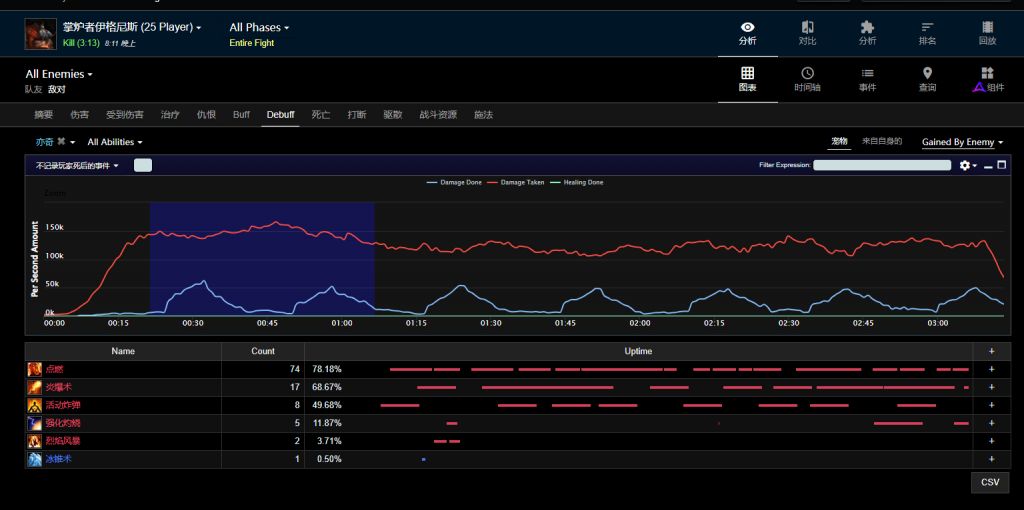
Task: Open the 查询 query pin icon
Action: pyautogui.click(x=927, y=73)
